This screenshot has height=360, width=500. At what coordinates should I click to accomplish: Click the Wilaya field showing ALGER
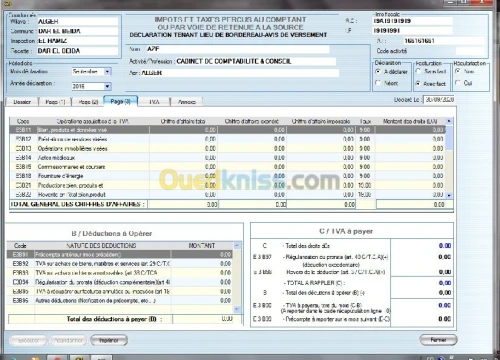pyautogui.click(x=77, y=21)
